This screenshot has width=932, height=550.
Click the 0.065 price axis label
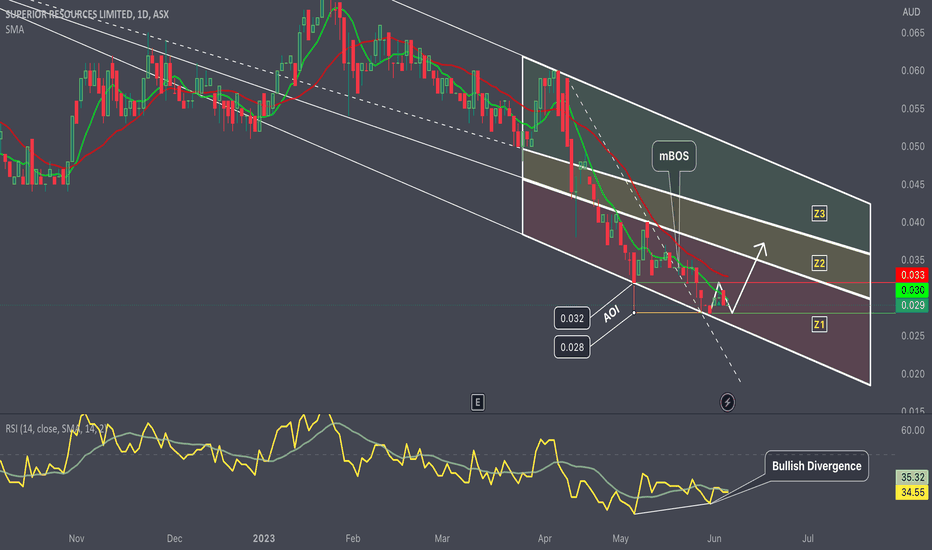[x=912, y=33]
